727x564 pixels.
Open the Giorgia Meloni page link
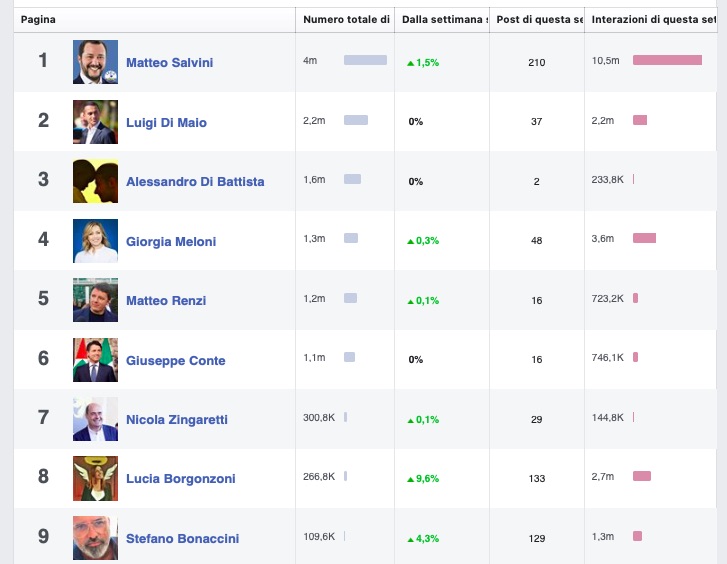point(170,242)
